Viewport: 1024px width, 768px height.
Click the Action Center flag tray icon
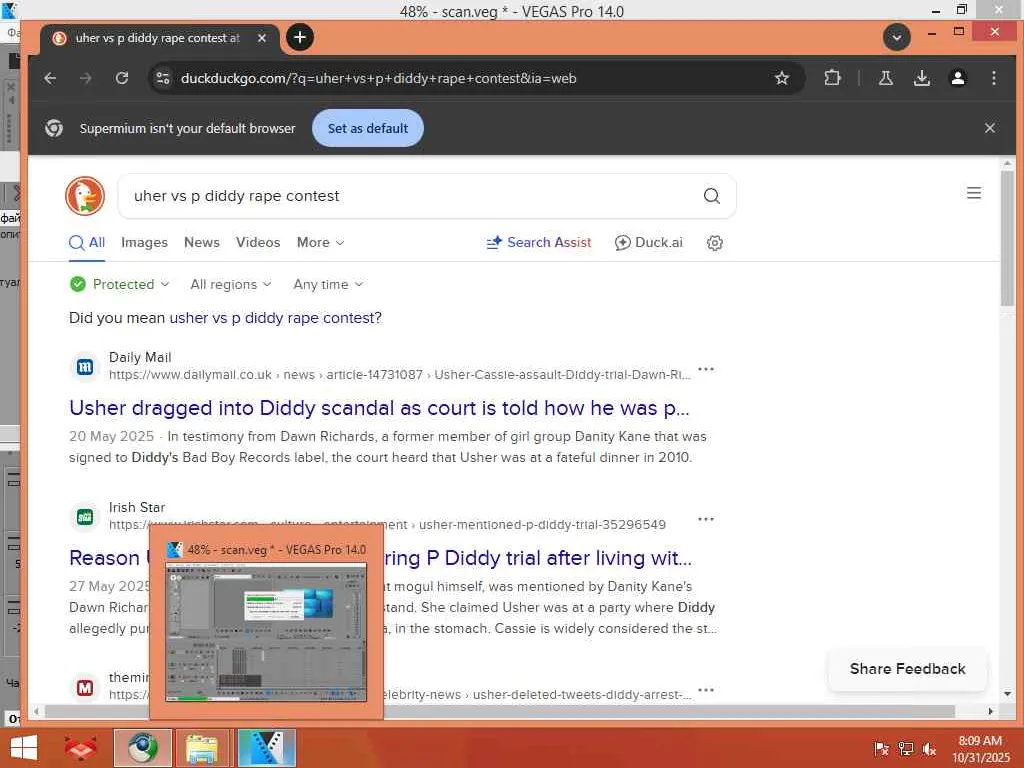point(881,749)
